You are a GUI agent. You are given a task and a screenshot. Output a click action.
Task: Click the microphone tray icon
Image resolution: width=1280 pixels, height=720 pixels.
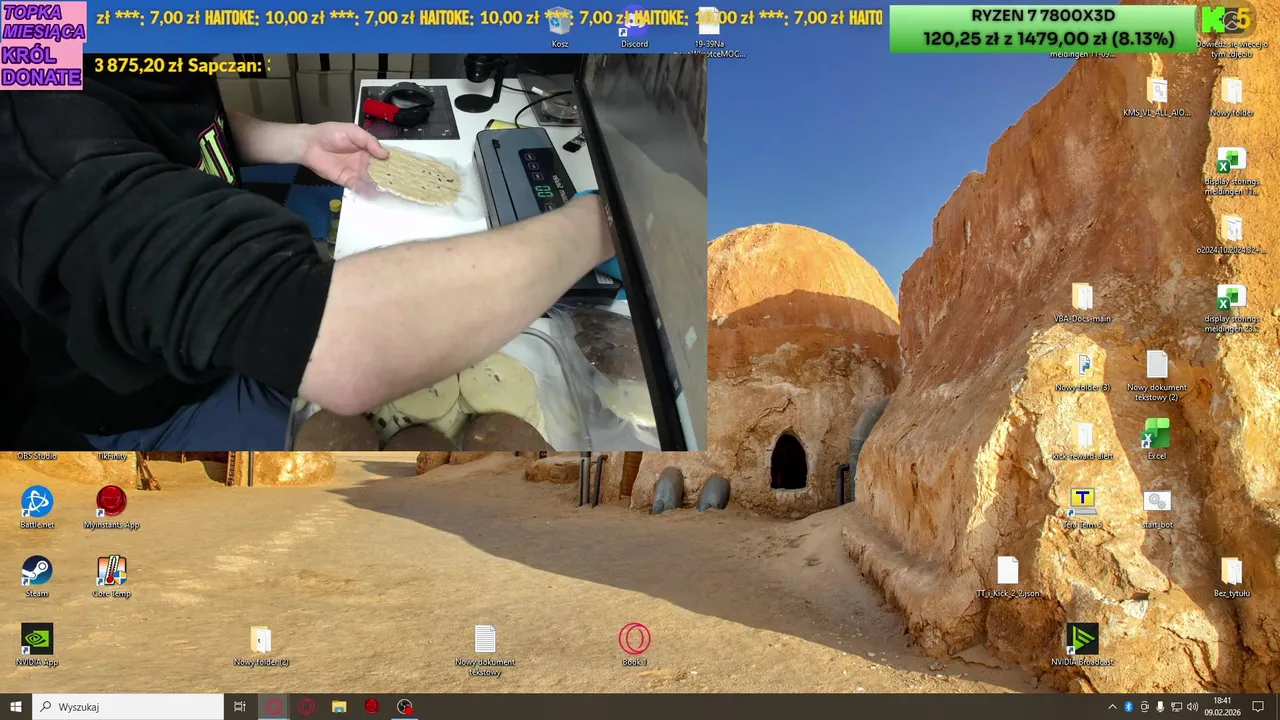[x=1160, y=707]
